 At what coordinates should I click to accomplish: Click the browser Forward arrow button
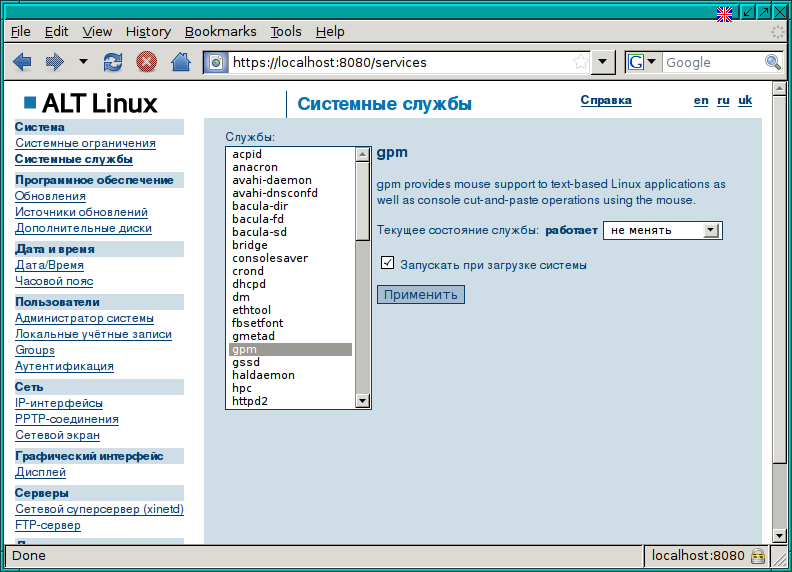(54, 62)
